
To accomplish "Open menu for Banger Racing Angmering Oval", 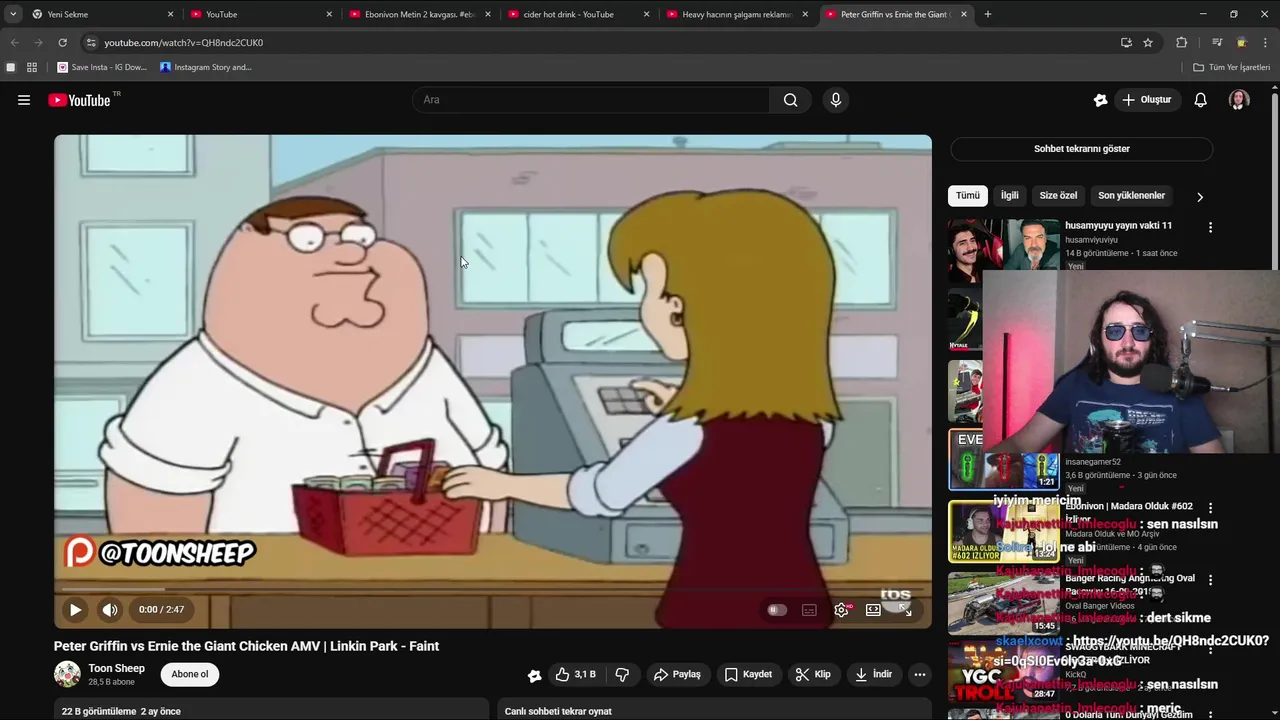I will (1210, 580).
